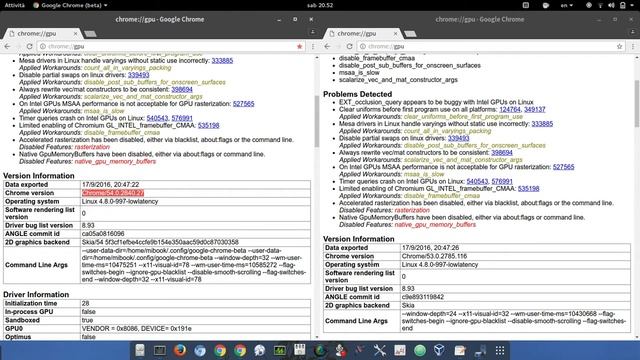The image size is (640, 360).
Task: Open Google Chrome (beta) app menu
Action: 70,5
